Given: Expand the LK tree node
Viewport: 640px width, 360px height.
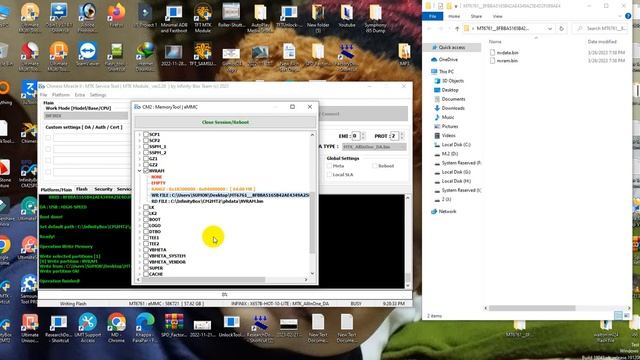Looking at the screenshot, I should [140, 207].
